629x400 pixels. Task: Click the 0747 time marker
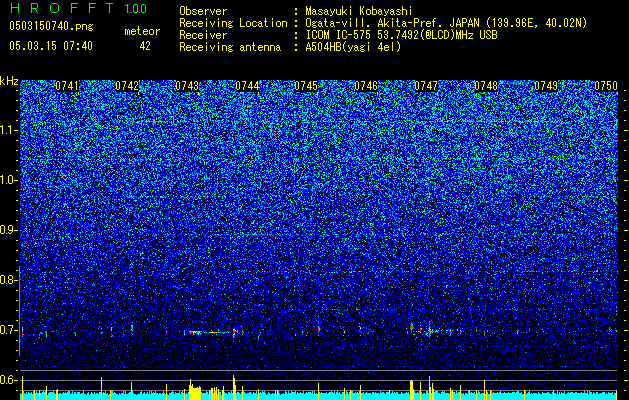[x=426, y=86]
